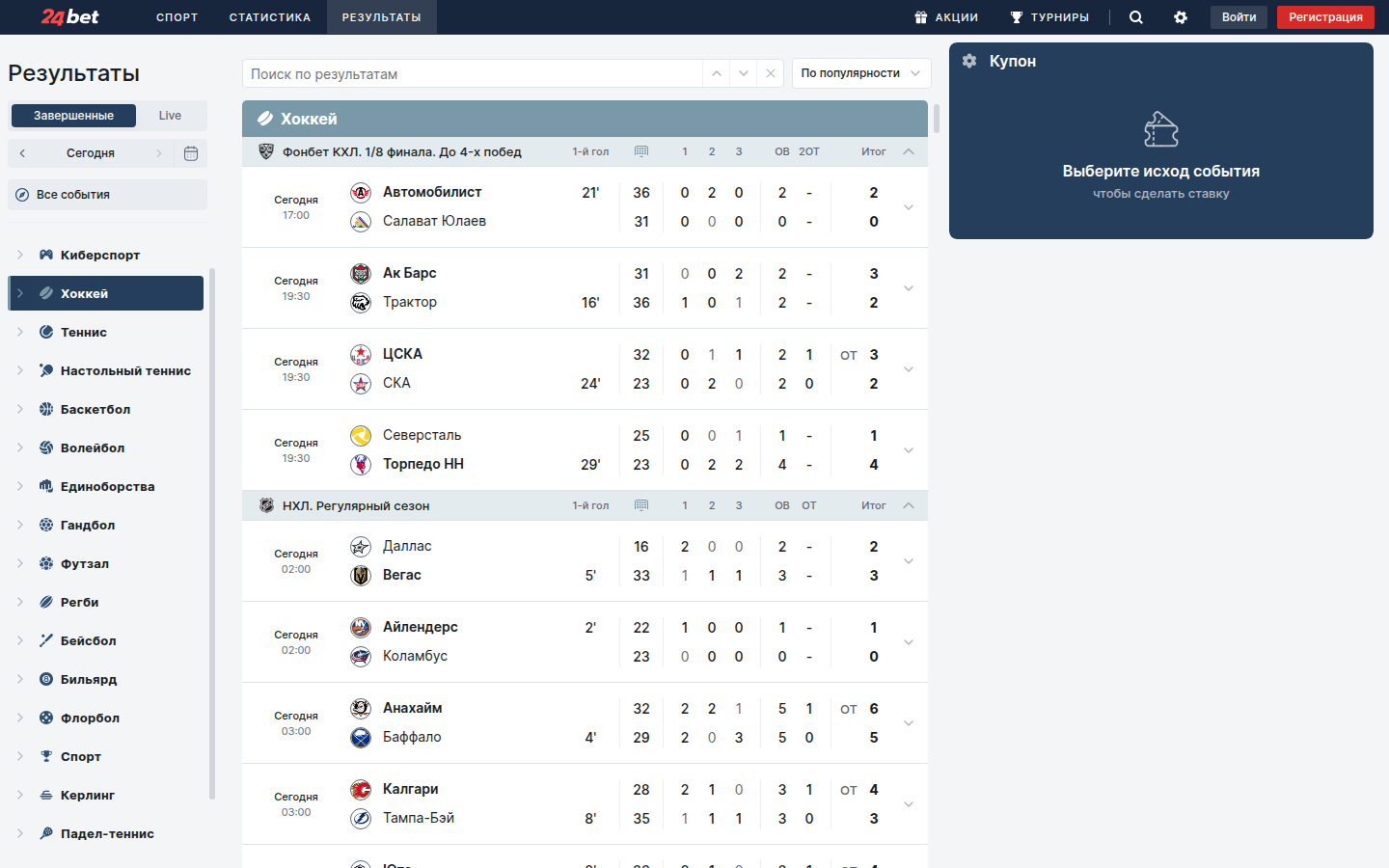Open site settings gear icon

point(1181,17)
